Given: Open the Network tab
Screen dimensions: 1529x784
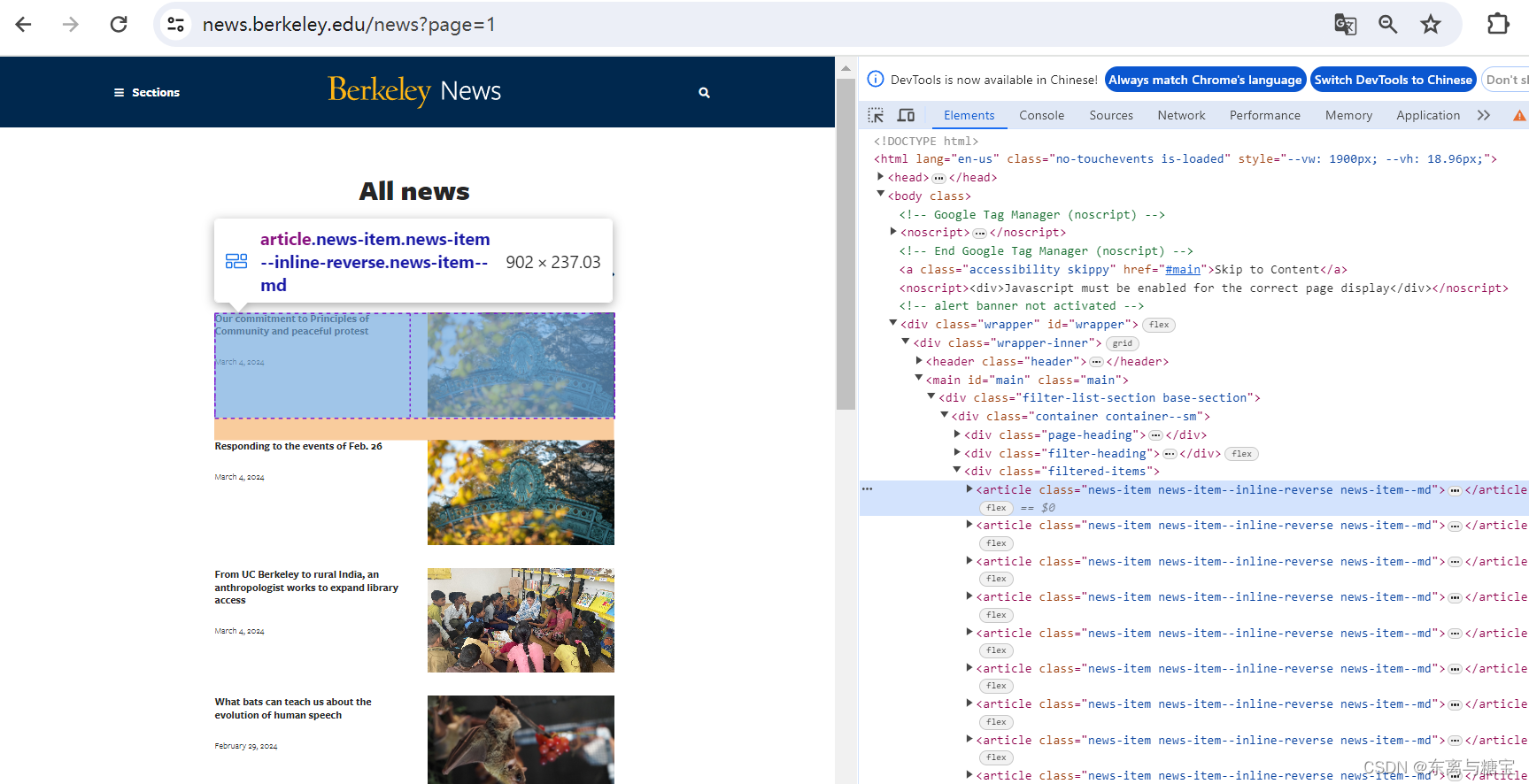Looking at the screenshot, I should [x=1181, y=115].
